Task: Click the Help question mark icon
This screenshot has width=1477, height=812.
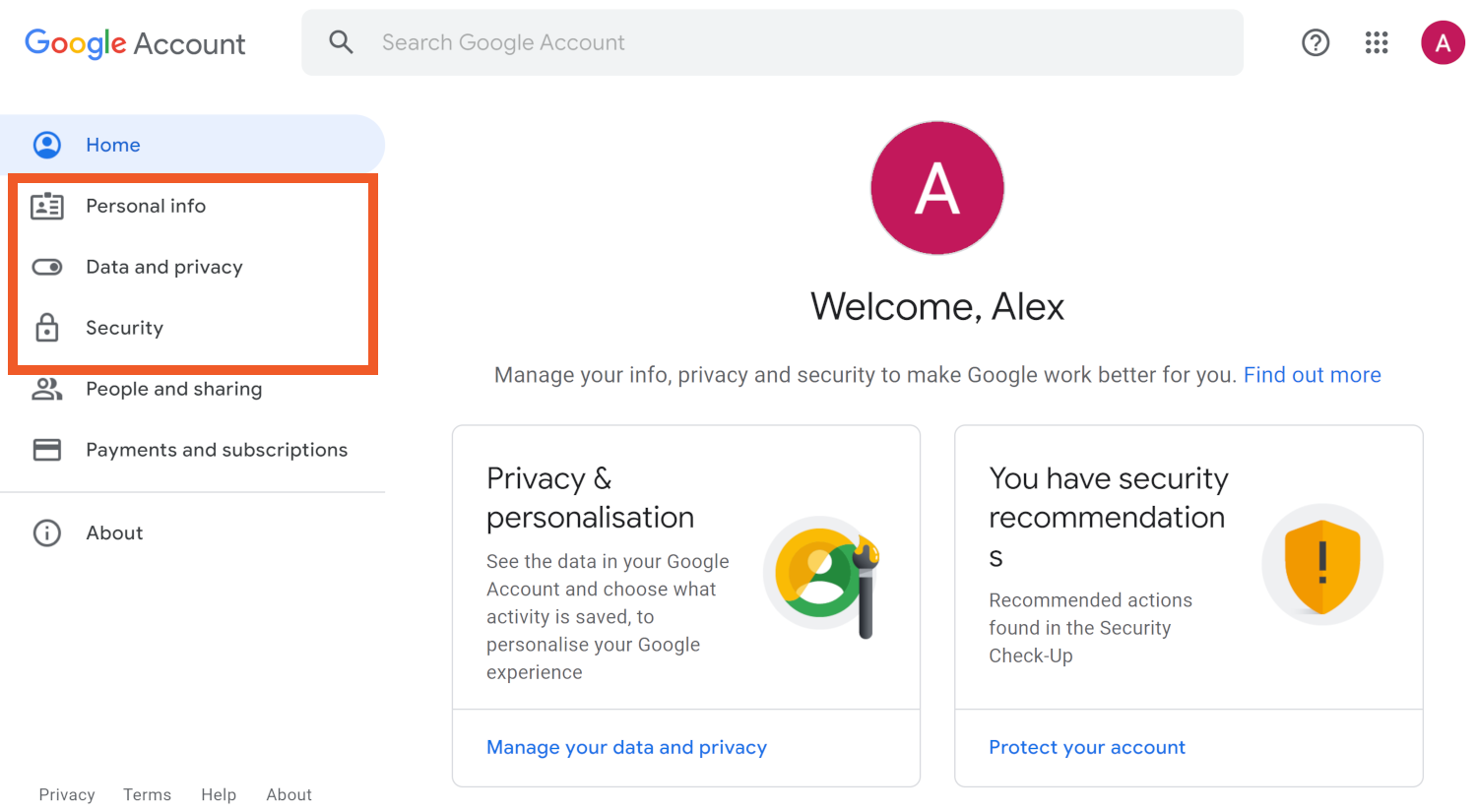Action: pos(1316,42)
